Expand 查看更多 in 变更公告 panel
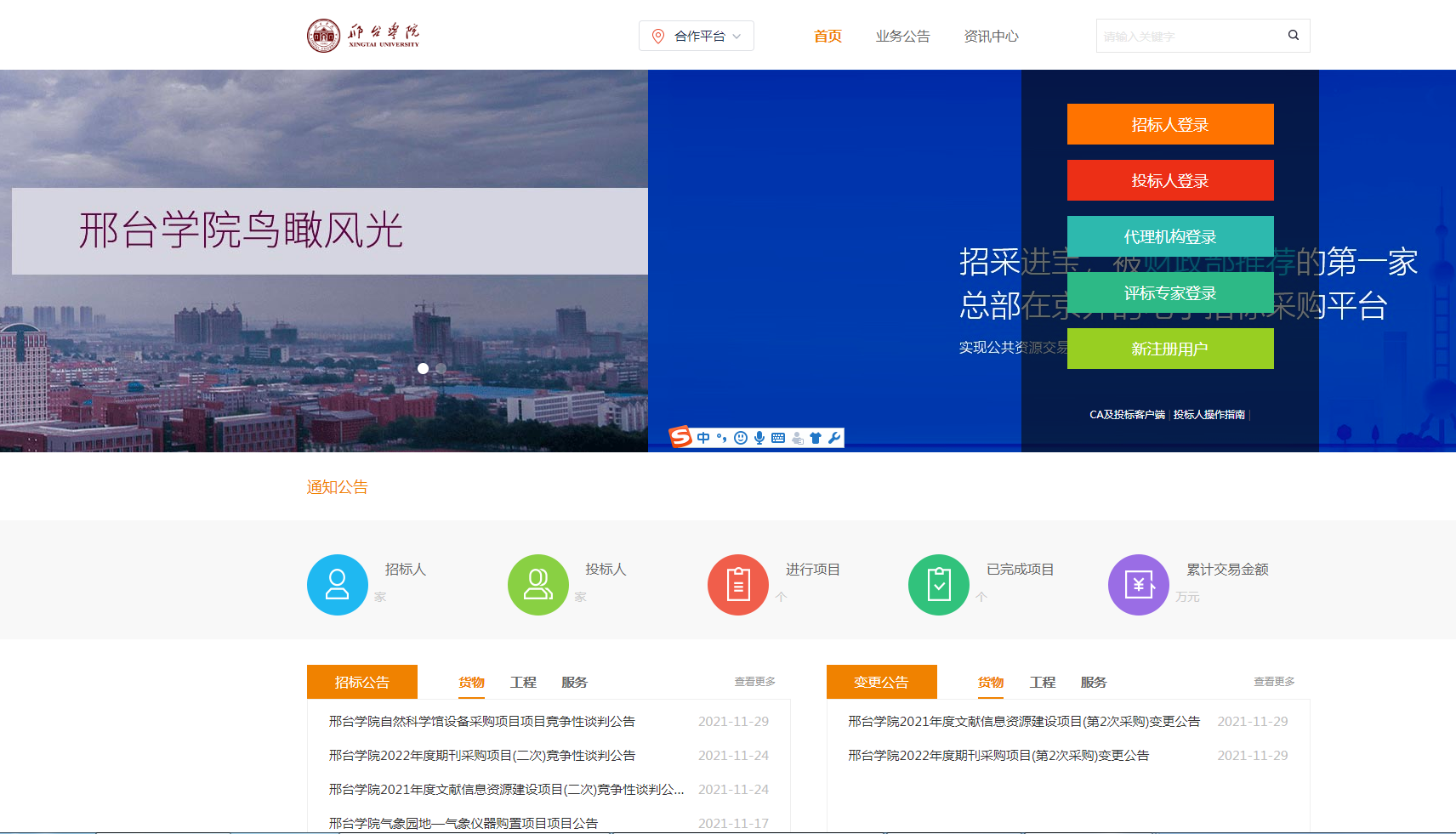Viewport: 1456px width, 834px height. (1273, 682)
